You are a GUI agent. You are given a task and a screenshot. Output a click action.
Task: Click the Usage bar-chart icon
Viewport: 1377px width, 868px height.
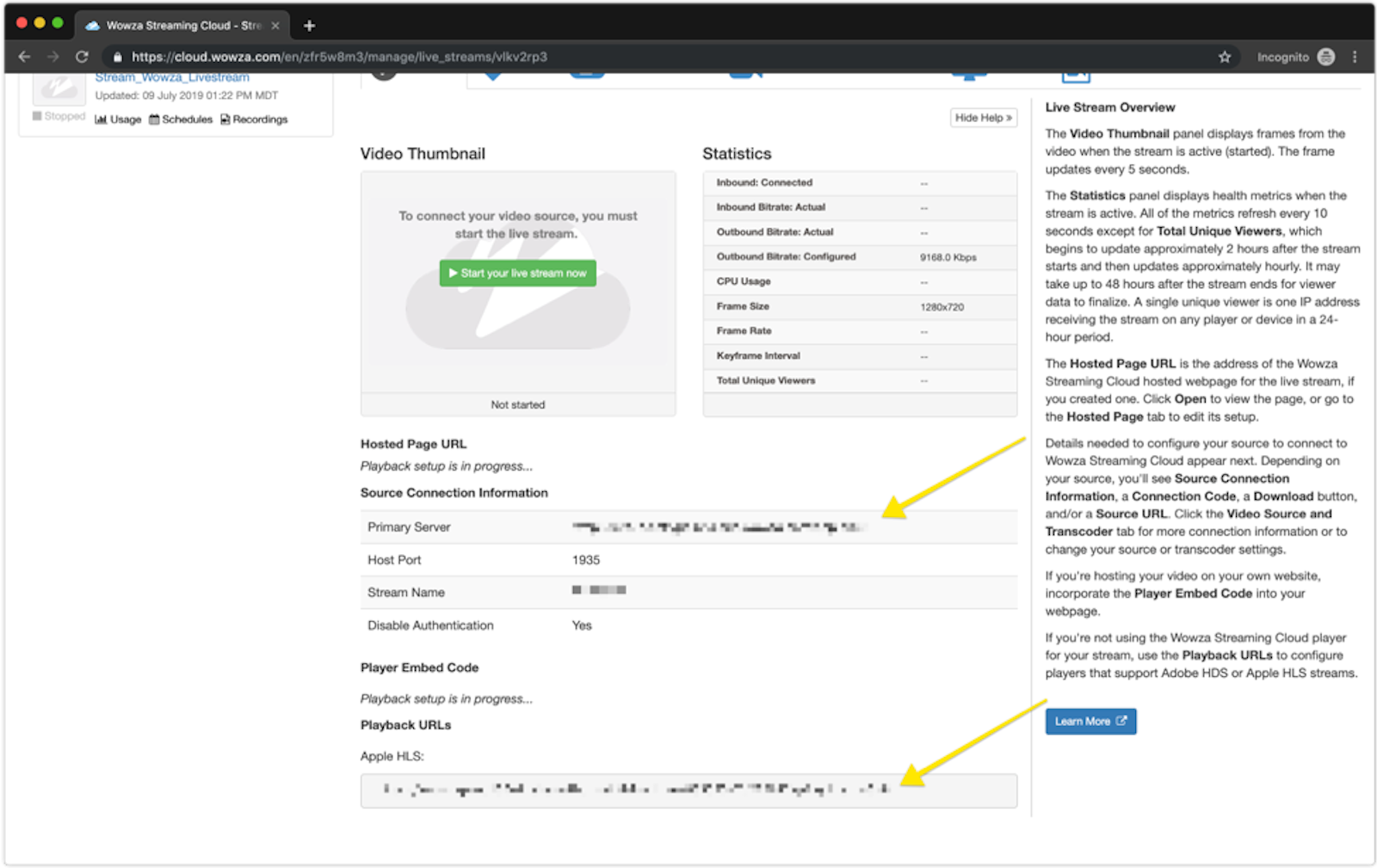click(x=101, y=119)
